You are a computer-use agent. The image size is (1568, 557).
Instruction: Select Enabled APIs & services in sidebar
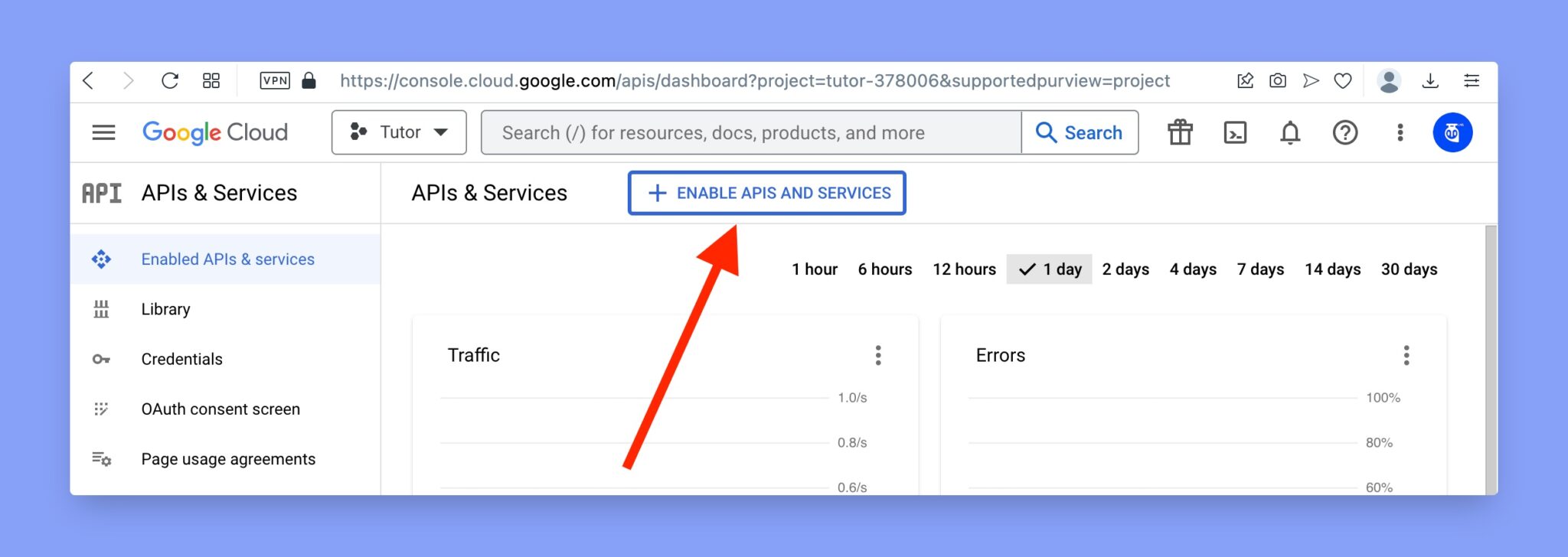[227, 259]
